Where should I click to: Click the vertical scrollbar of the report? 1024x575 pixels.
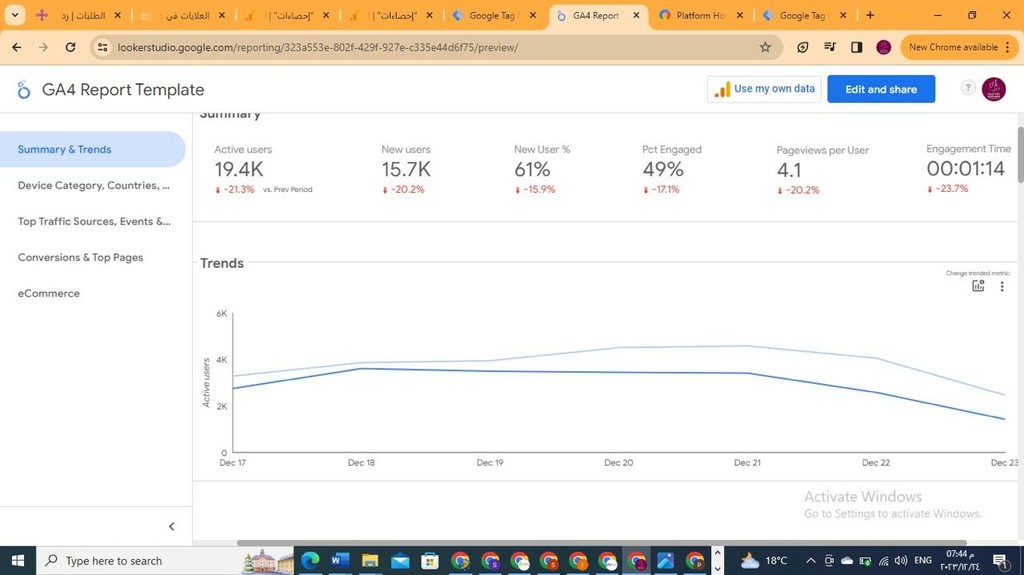coord(1020,154)
